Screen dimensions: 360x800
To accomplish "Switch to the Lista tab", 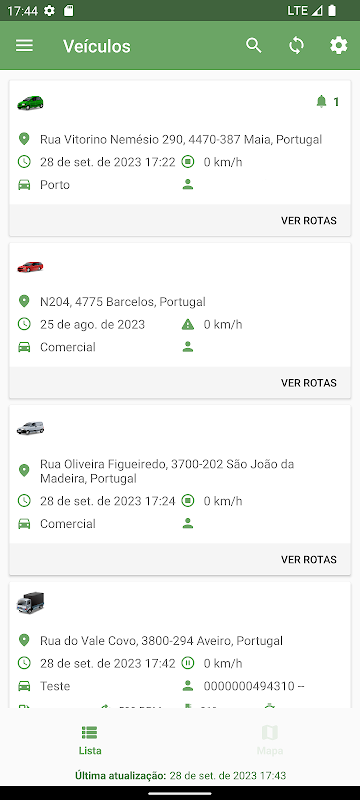I will click(90, 740).
